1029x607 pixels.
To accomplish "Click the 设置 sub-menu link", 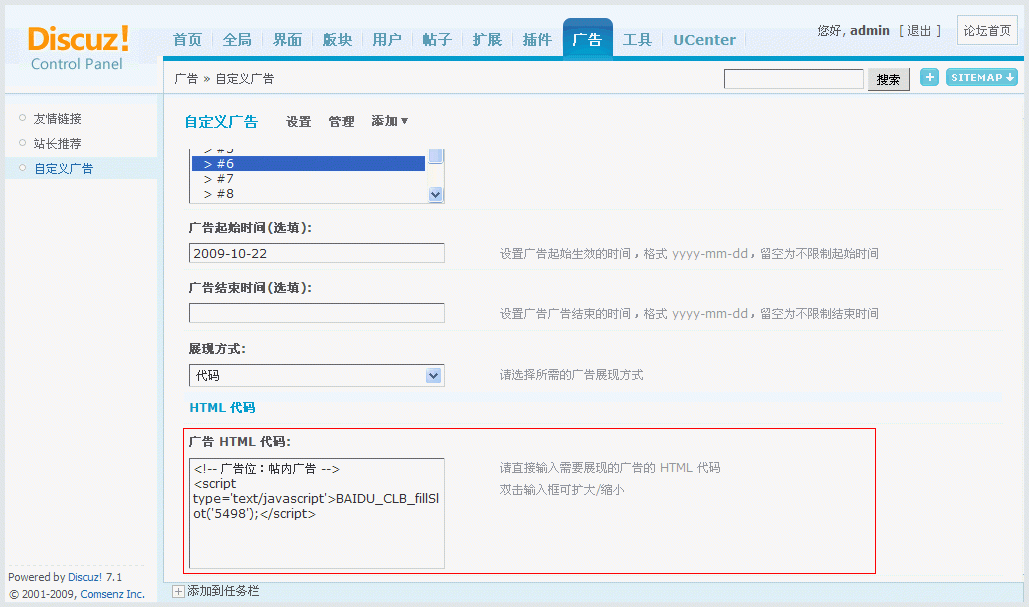I will (299, 121).
